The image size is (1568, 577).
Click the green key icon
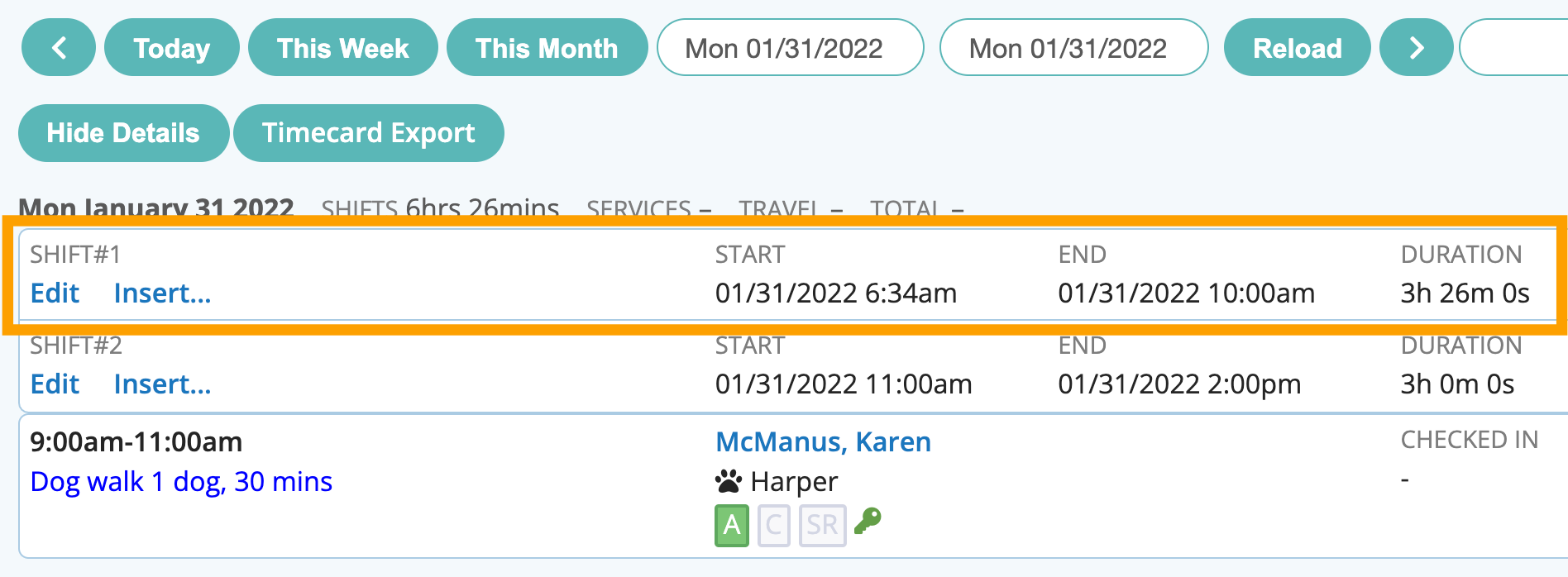pyautogui.click(x=868, y=521)
